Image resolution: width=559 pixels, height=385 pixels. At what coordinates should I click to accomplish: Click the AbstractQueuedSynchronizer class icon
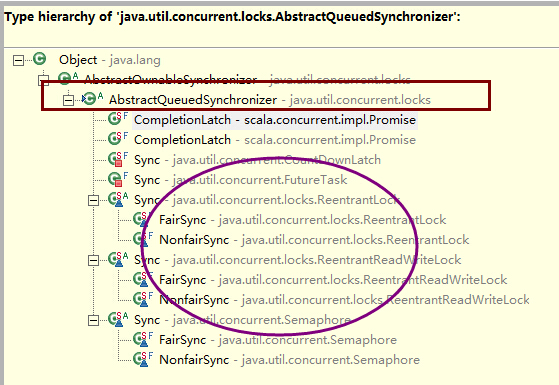coord(89,99)
